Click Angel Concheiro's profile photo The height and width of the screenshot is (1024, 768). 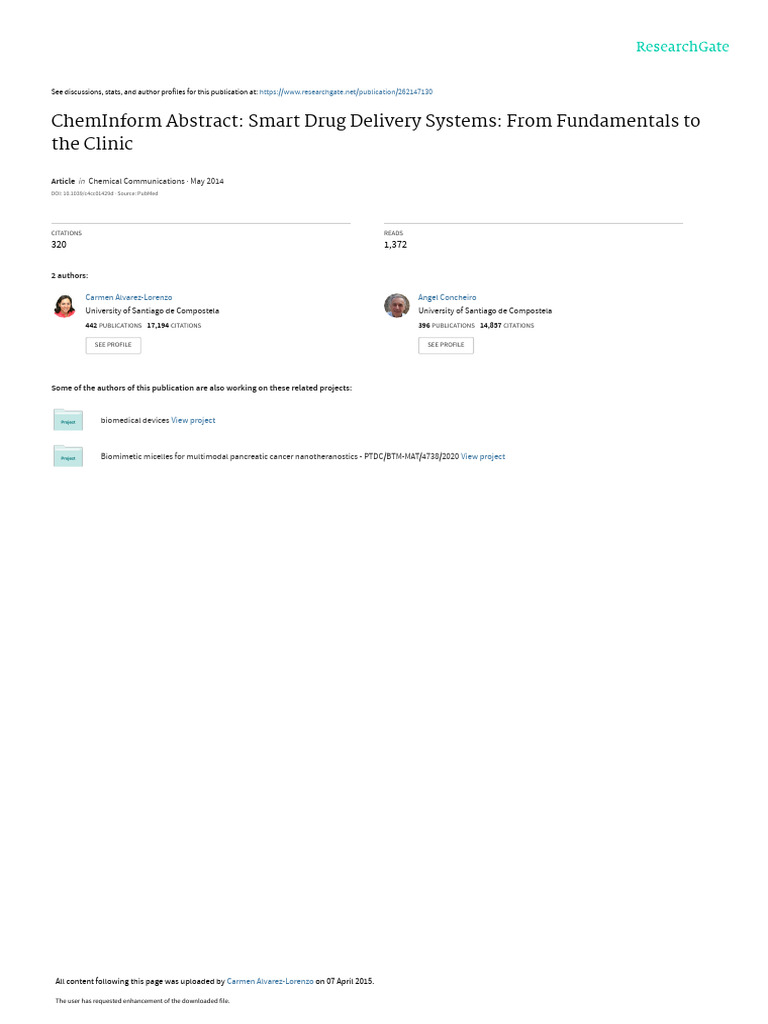point(397,306)
